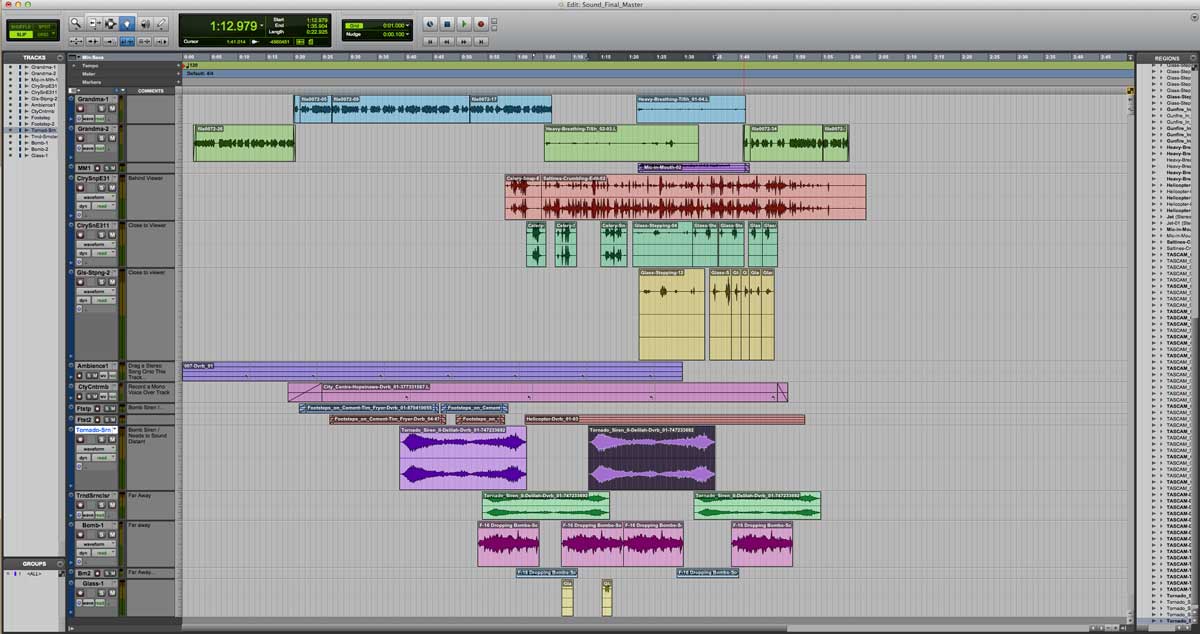Enable Spot edit mode
This screenshot has width=1200, height=634.
coord(44,26)
